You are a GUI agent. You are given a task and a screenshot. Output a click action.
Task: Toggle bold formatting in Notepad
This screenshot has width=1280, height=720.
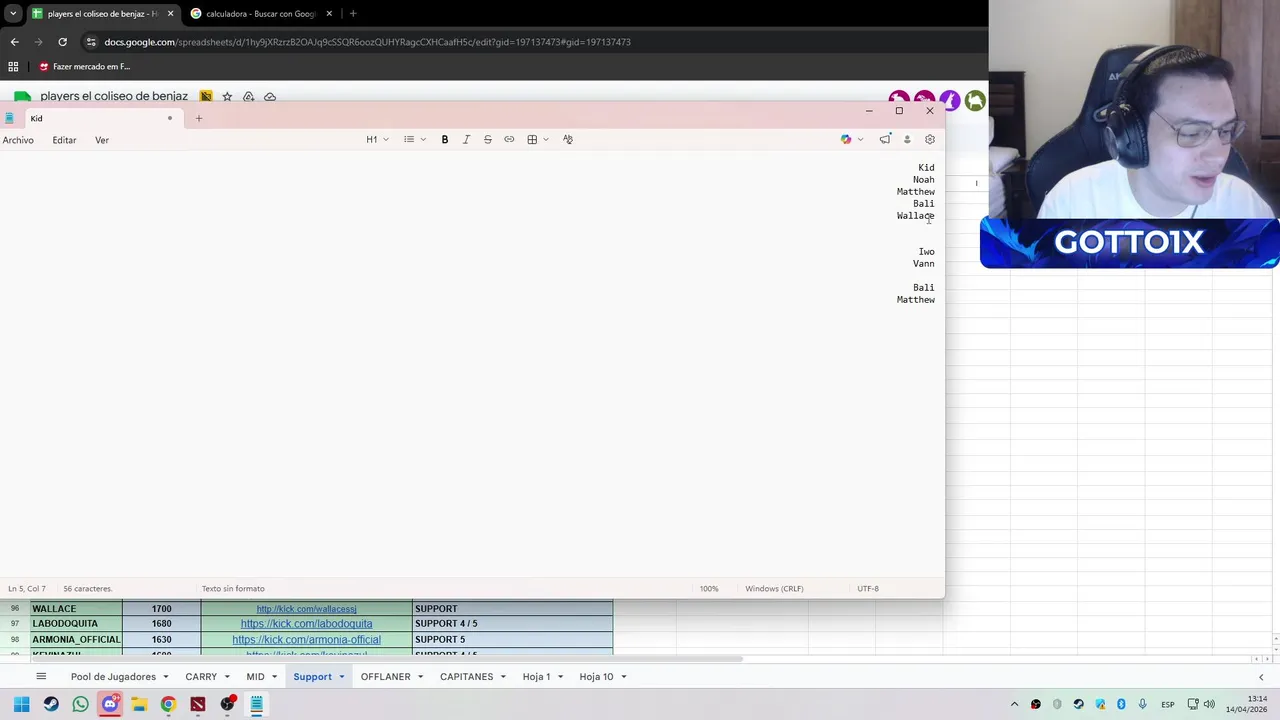(445, 139)
